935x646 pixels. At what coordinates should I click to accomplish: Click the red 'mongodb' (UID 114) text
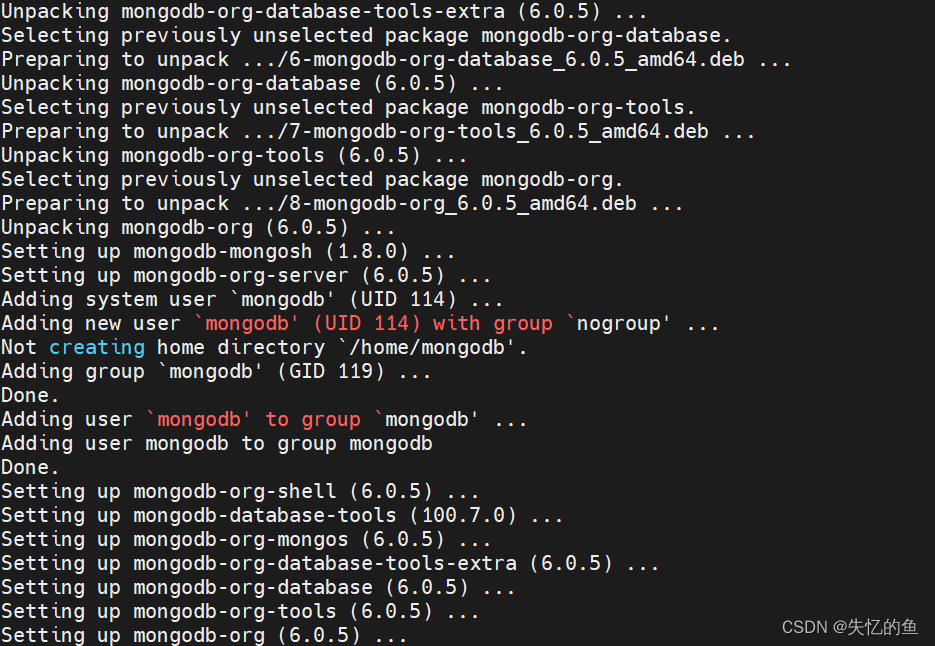[308, 323]
